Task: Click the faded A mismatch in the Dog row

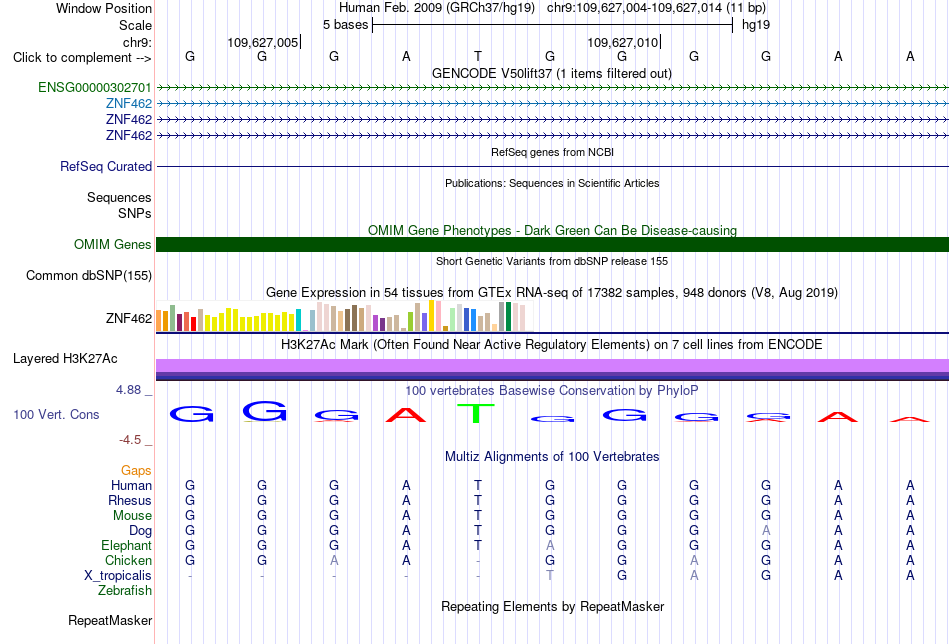Action: tap(766, 531)
